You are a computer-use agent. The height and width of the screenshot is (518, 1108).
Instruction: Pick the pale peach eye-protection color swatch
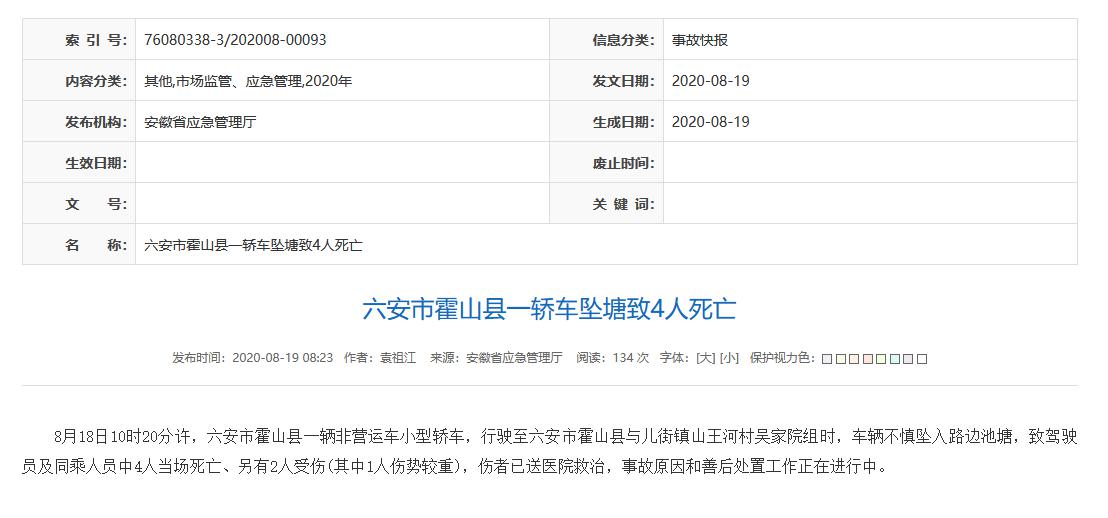point(854,359)
